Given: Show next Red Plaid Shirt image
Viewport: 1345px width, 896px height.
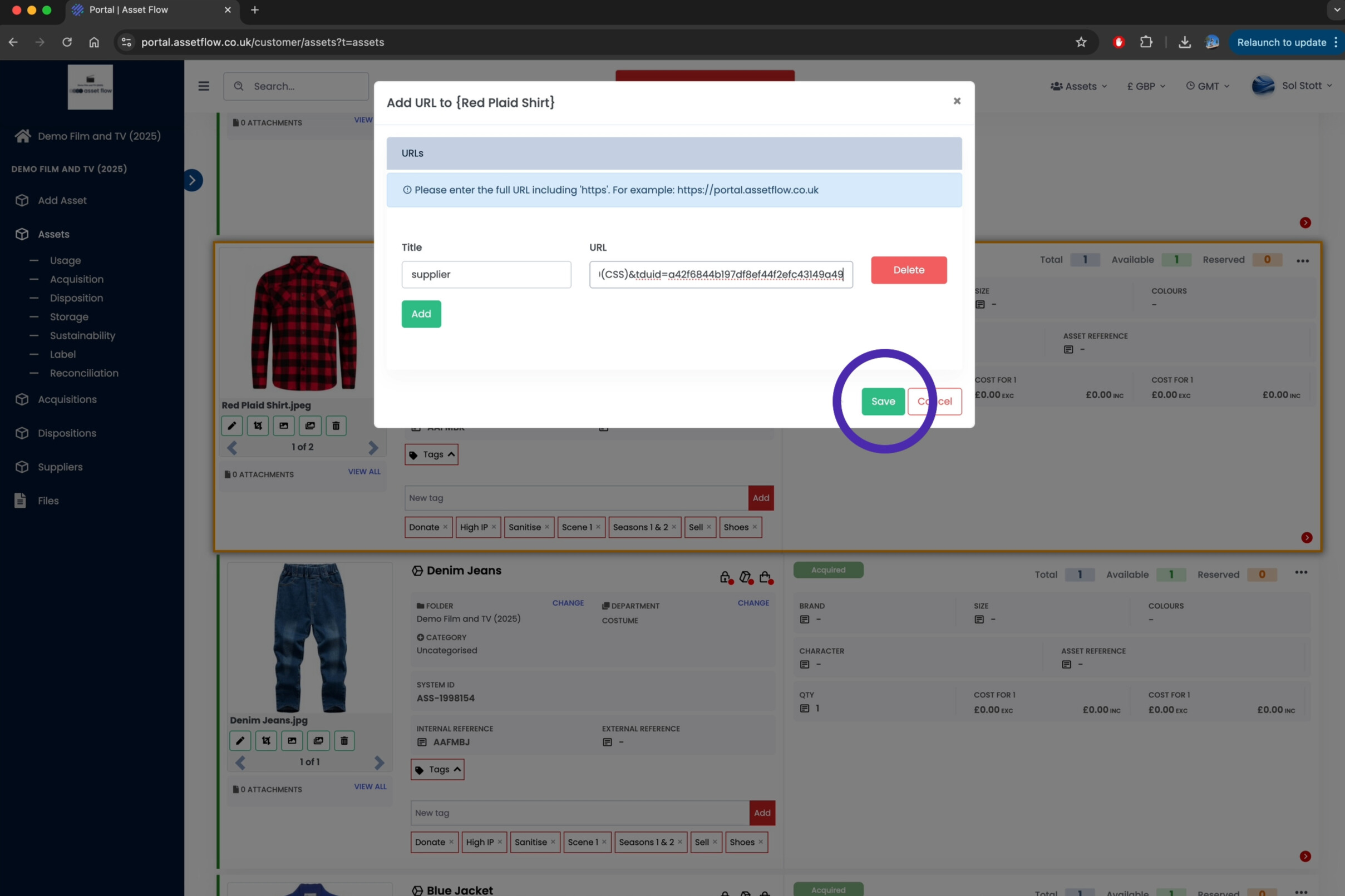Looking at the screenshot, I should pos(373,447).
